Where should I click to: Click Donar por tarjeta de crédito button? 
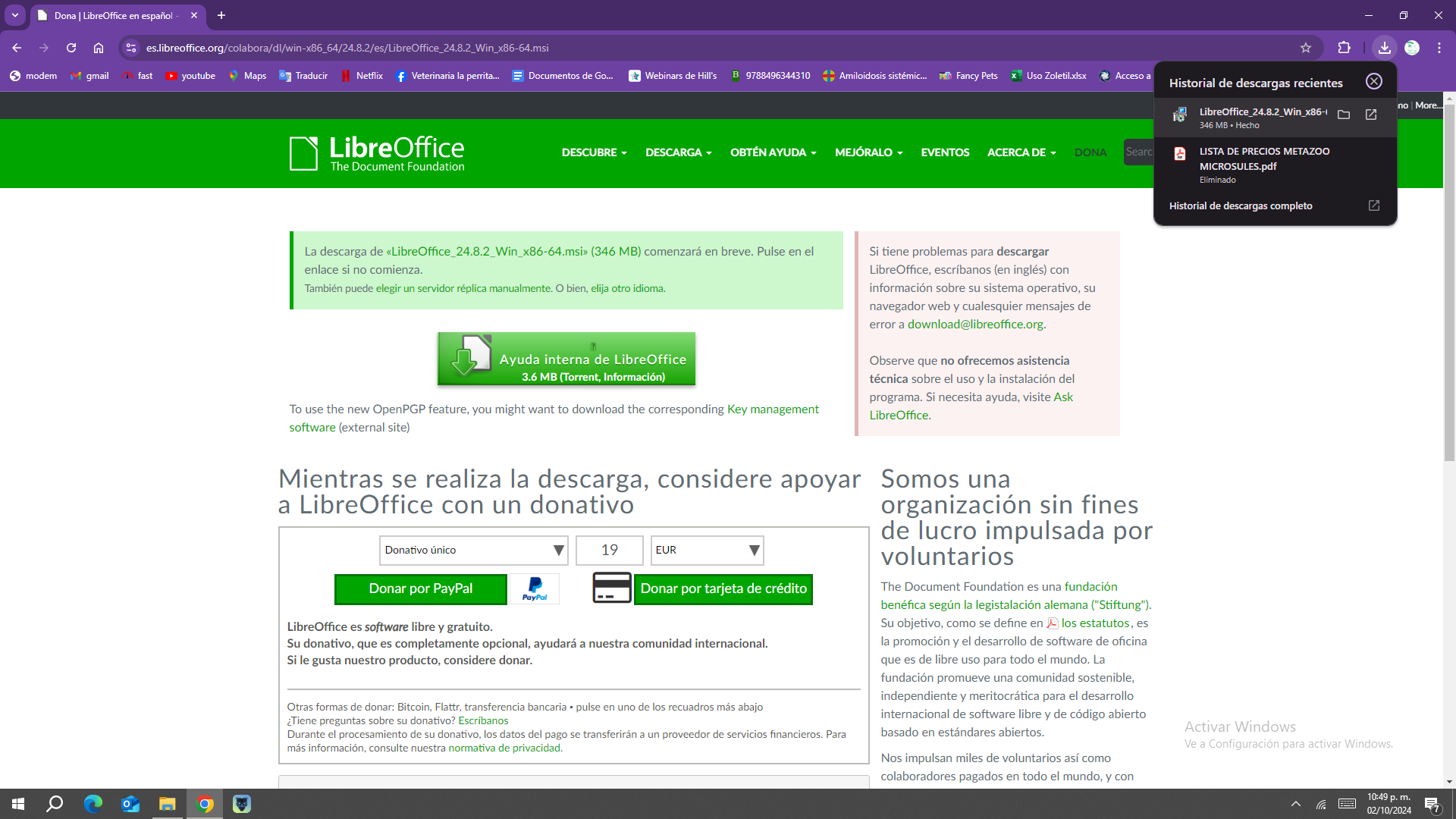click(x=723, y=589)
